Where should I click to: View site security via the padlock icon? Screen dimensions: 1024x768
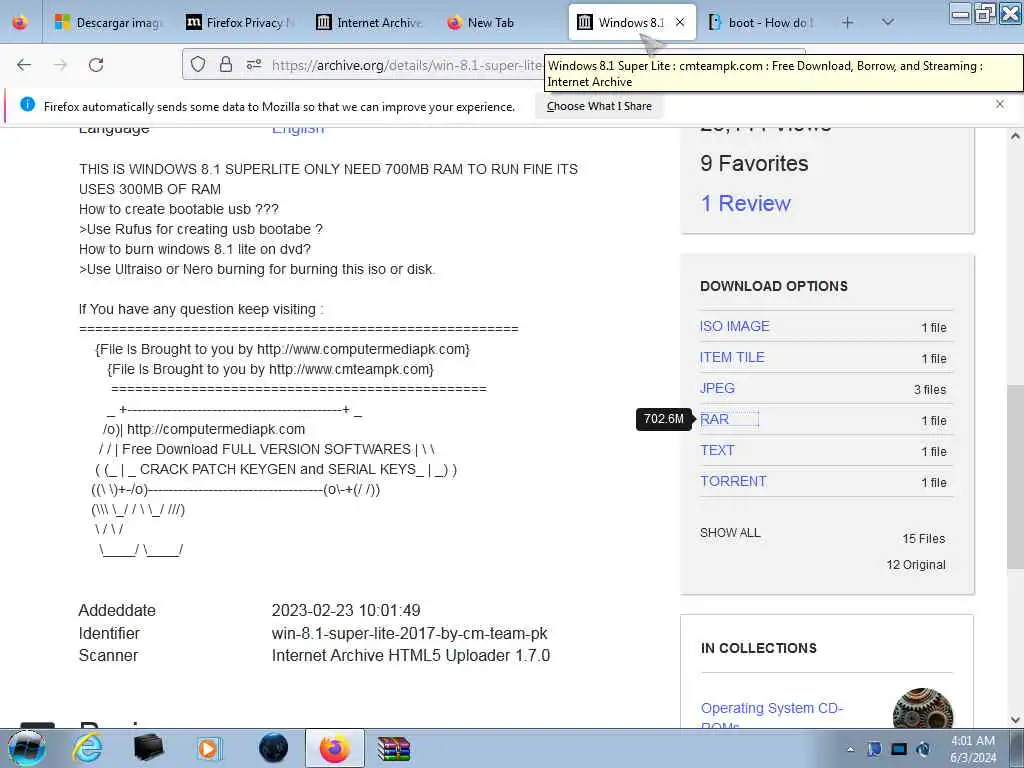pyautogui.click(x=226, y=64)
